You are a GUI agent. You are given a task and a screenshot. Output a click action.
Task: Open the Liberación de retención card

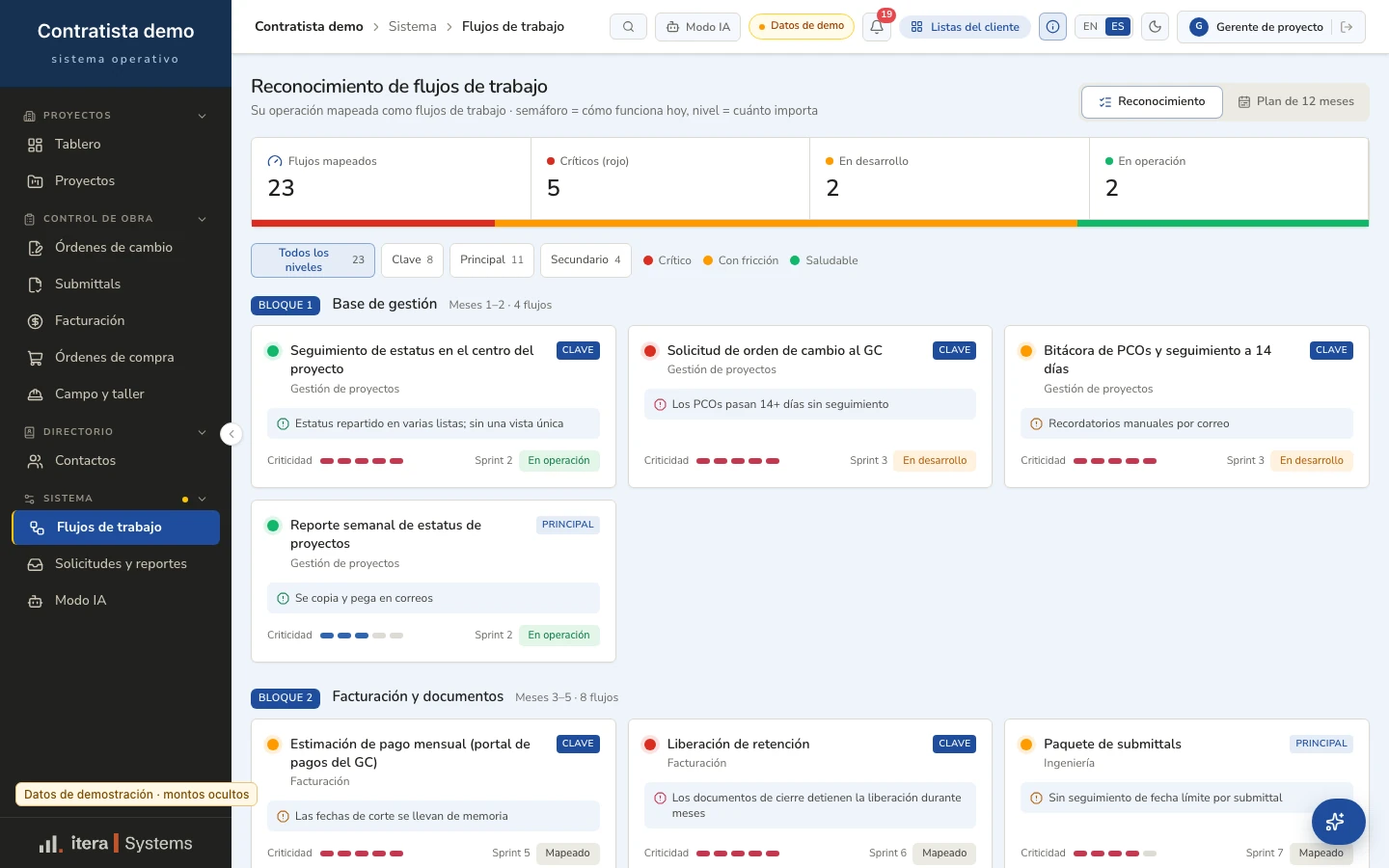point(810,793)
